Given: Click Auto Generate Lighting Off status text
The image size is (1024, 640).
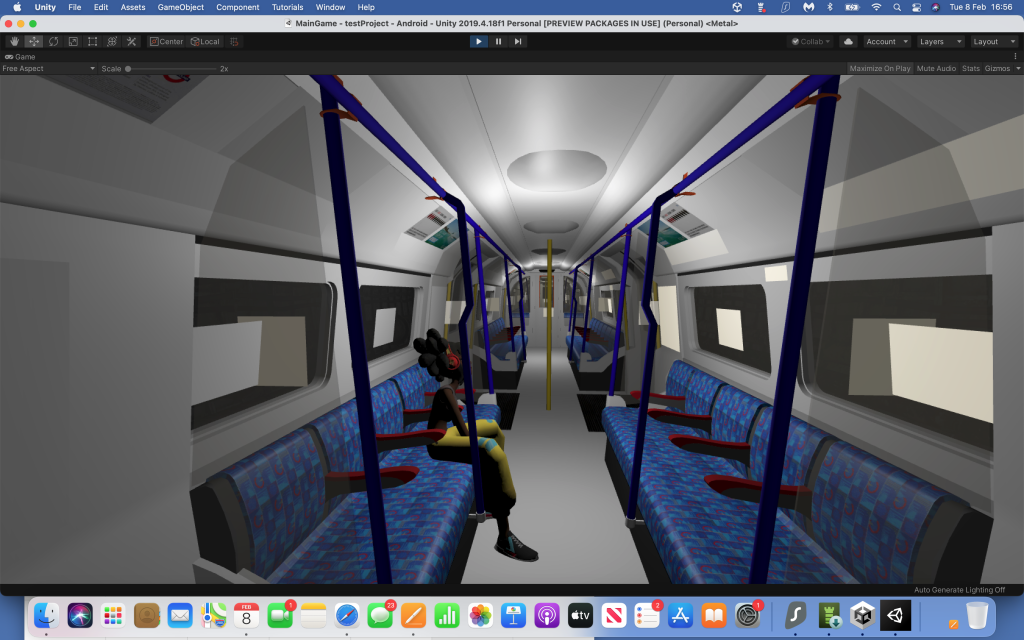Looking at the screenshot, I should [x=959, y=590].
